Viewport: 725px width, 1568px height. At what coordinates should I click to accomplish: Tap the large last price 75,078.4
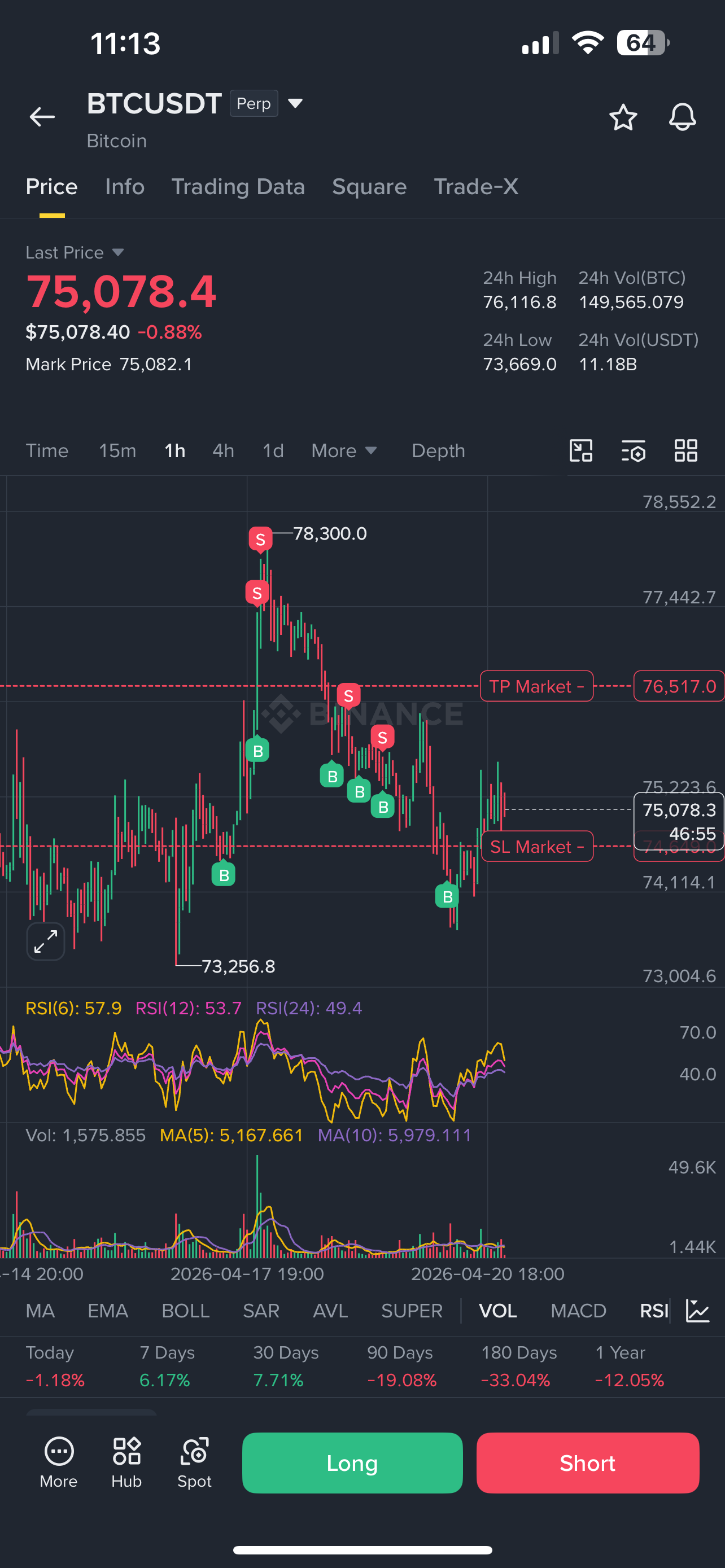point(121,292)
